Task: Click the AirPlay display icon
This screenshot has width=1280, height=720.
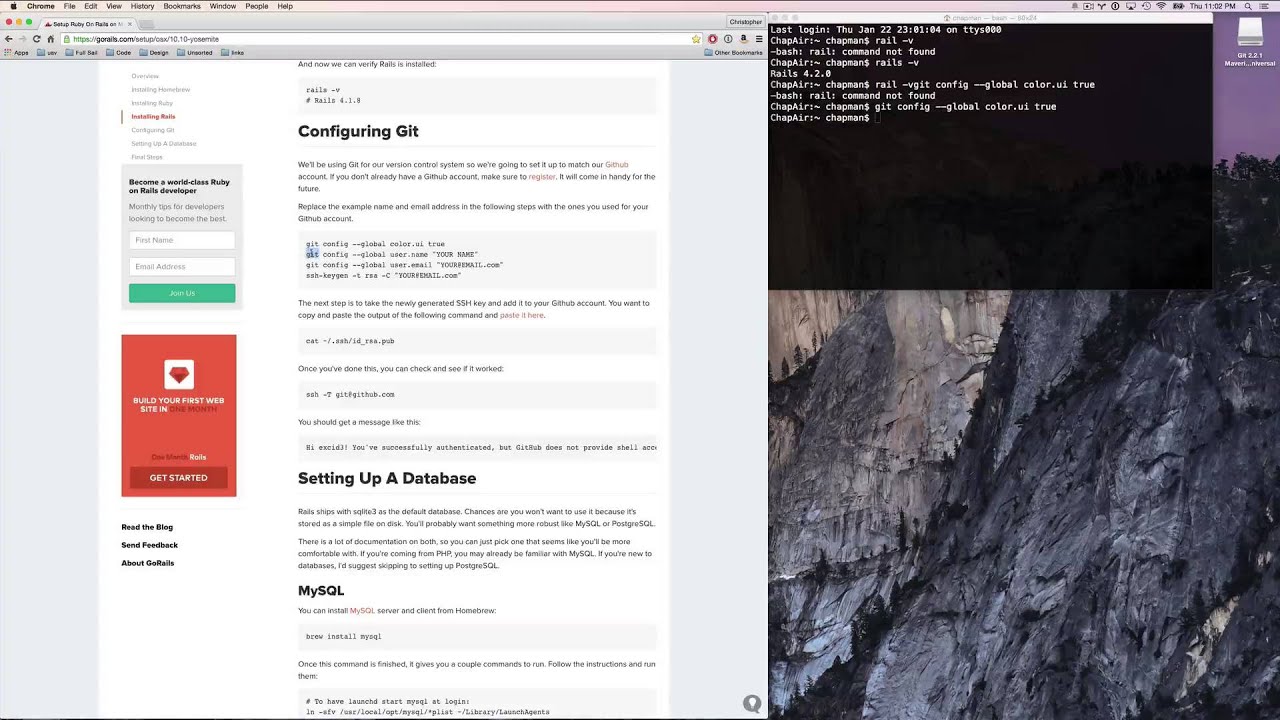Action: pyautogui.click(x=1129, y=6)
